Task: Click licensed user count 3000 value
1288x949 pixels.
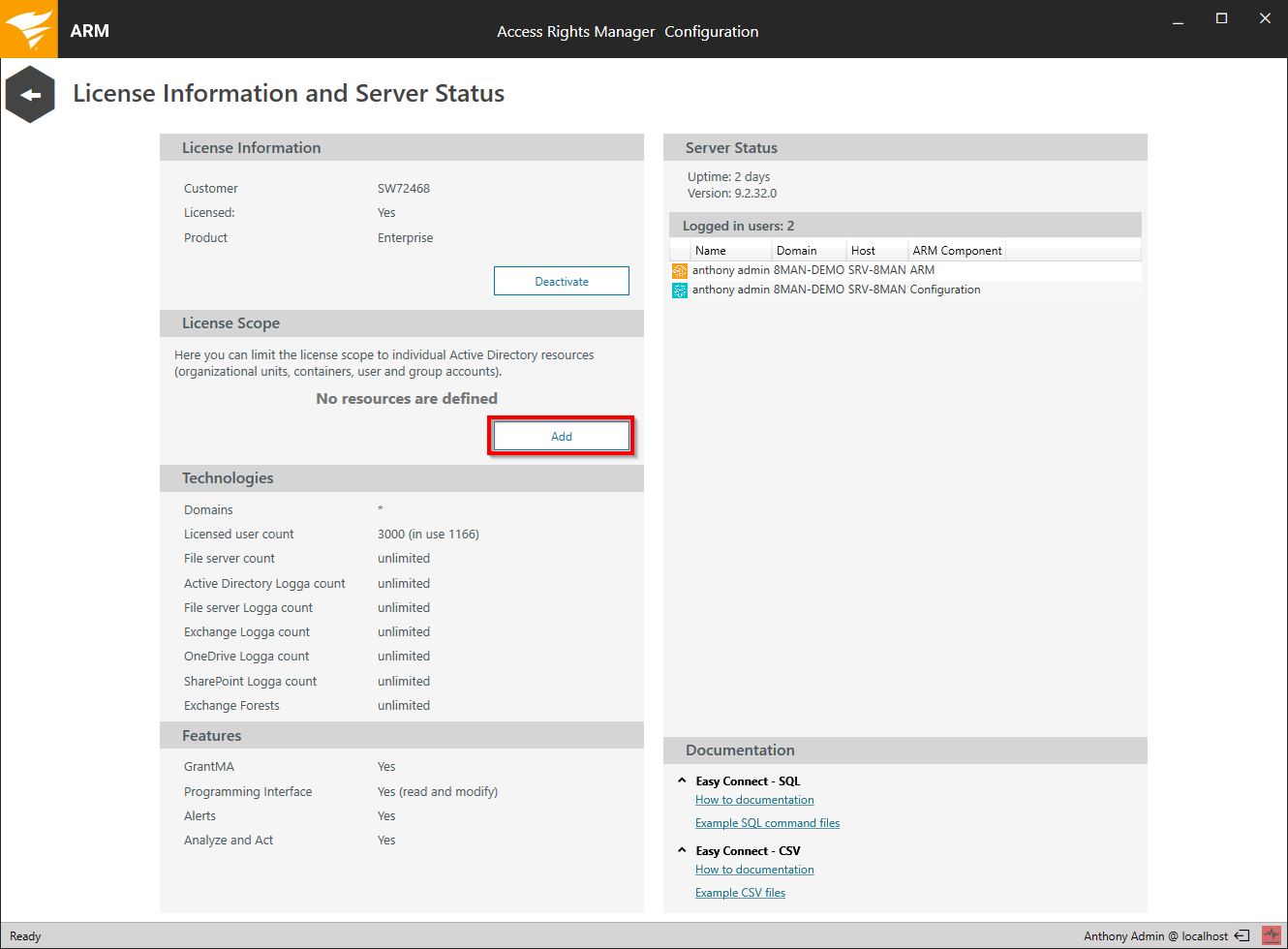Action: pos(428,535)
